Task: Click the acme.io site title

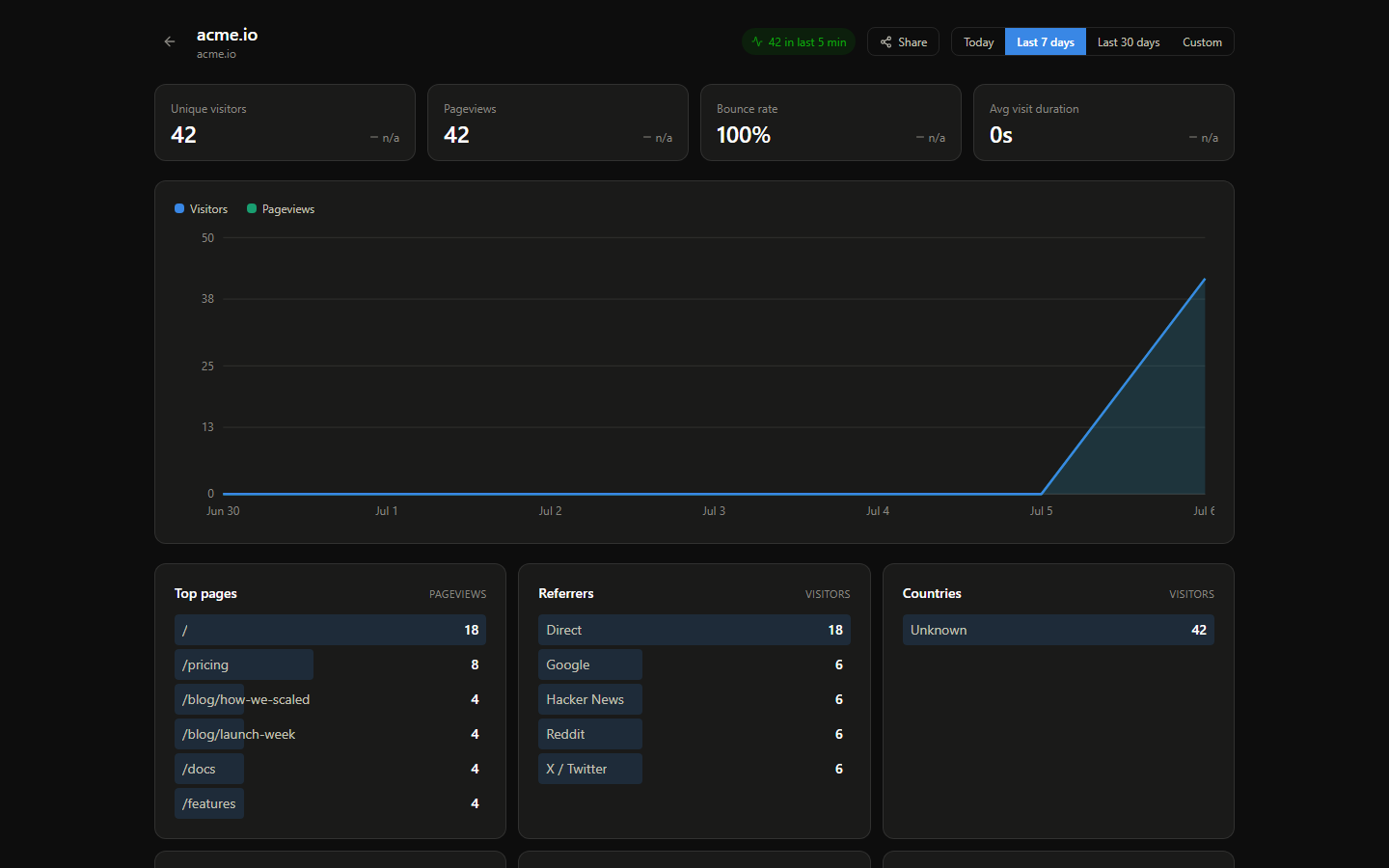Action: click(x=227, y=35)
